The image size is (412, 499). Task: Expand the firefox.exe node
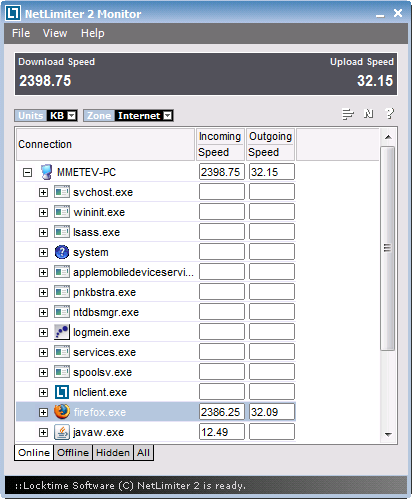click(x=43, y=412)
